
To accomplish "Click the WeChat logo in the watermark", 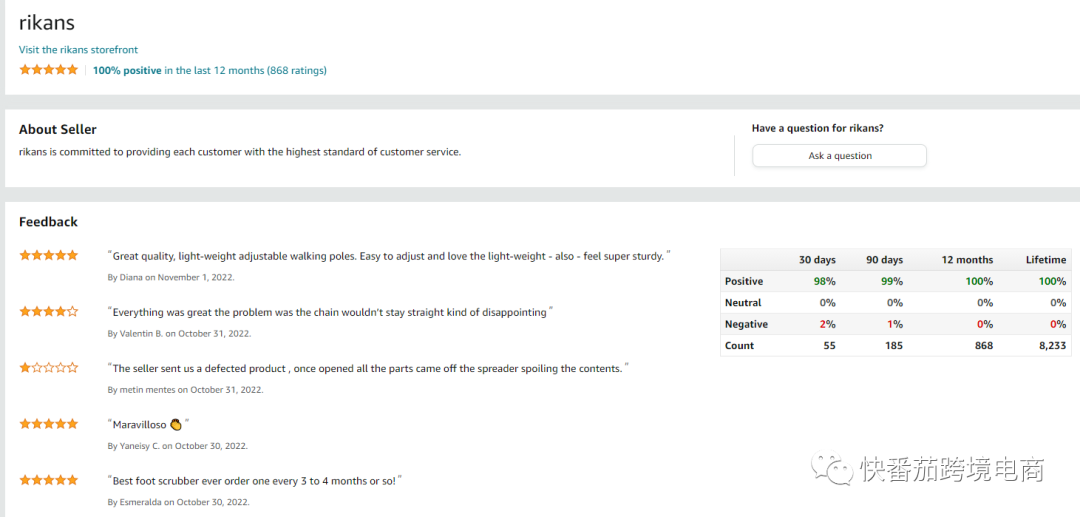I will pyautogui.click(x=831, y=467).
